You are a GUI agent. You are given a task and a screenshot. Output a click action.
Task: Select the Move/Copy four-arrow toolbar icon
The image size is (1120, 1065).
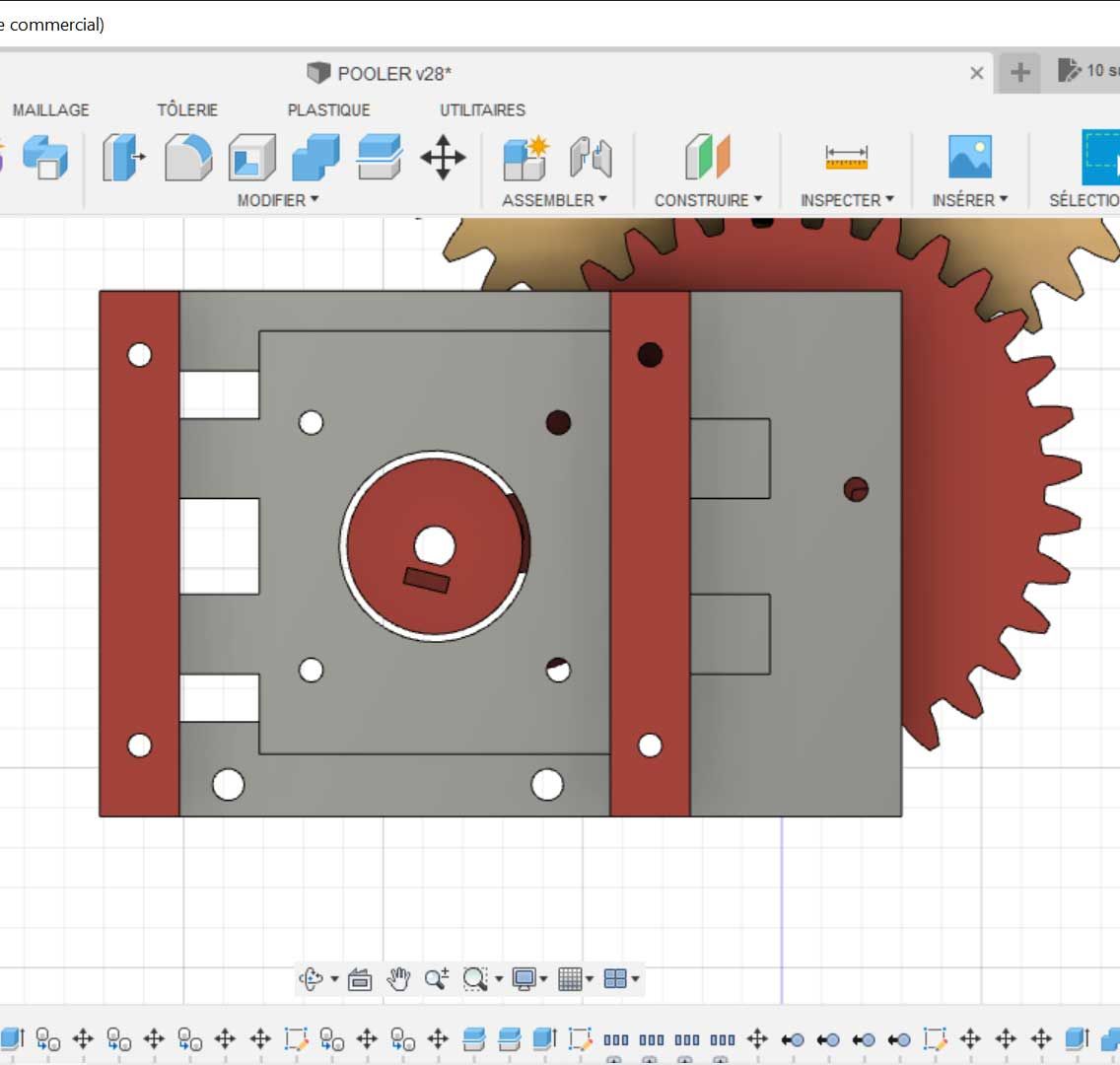(443, 158)
